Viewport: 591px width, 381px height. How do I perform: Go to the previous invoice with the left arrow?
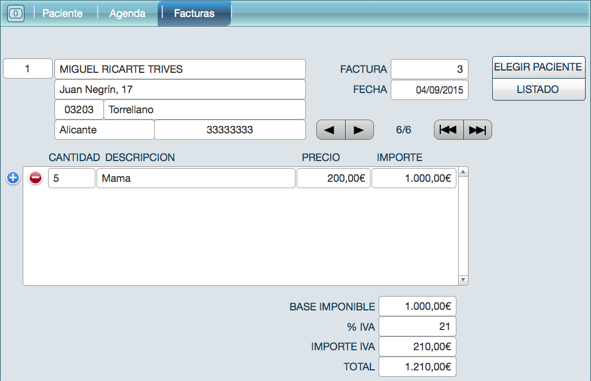[331, 130]
